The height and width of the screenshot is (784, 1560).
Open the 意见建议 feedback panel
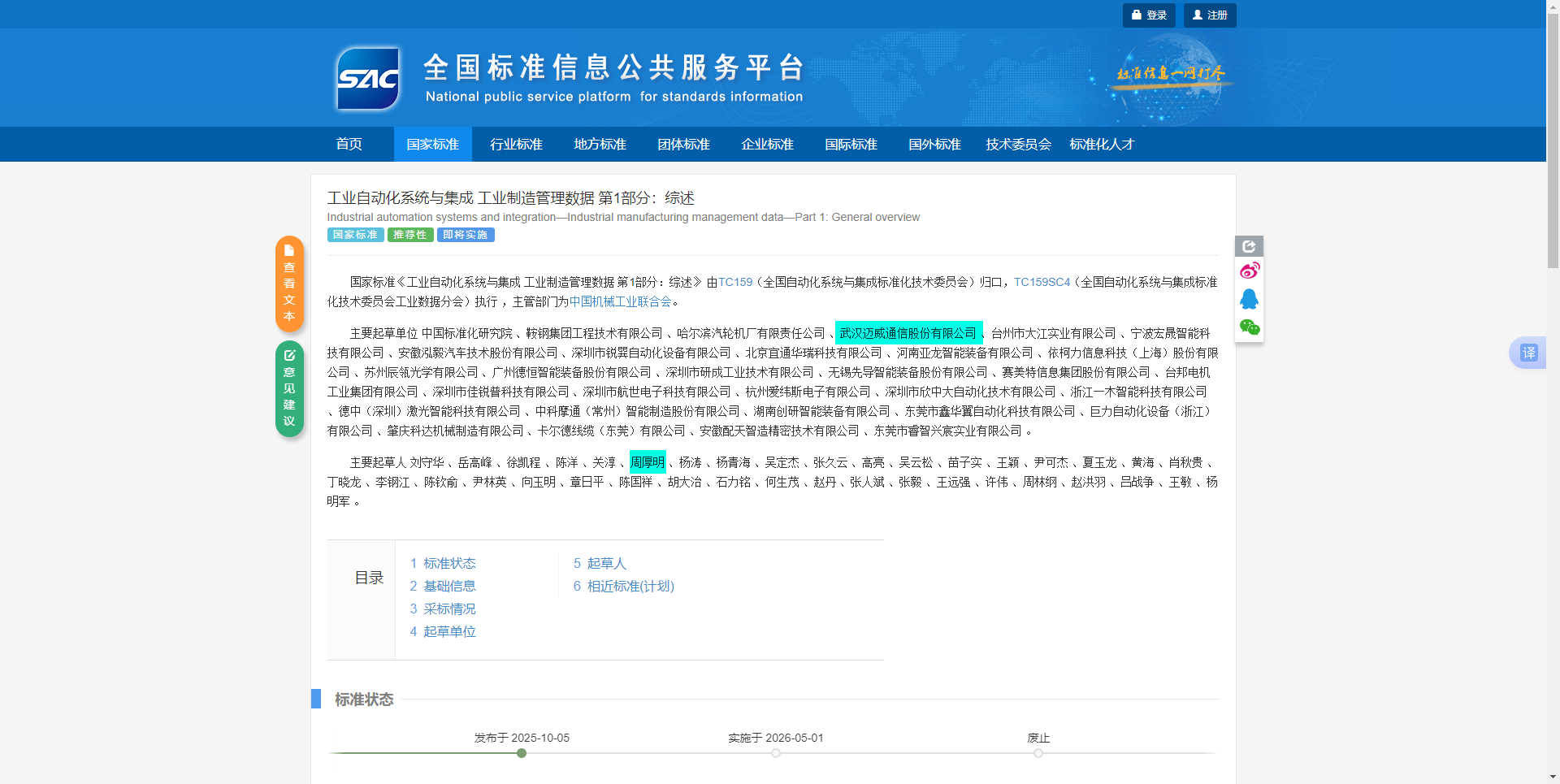pyautogui.click(x=289, y=388)
